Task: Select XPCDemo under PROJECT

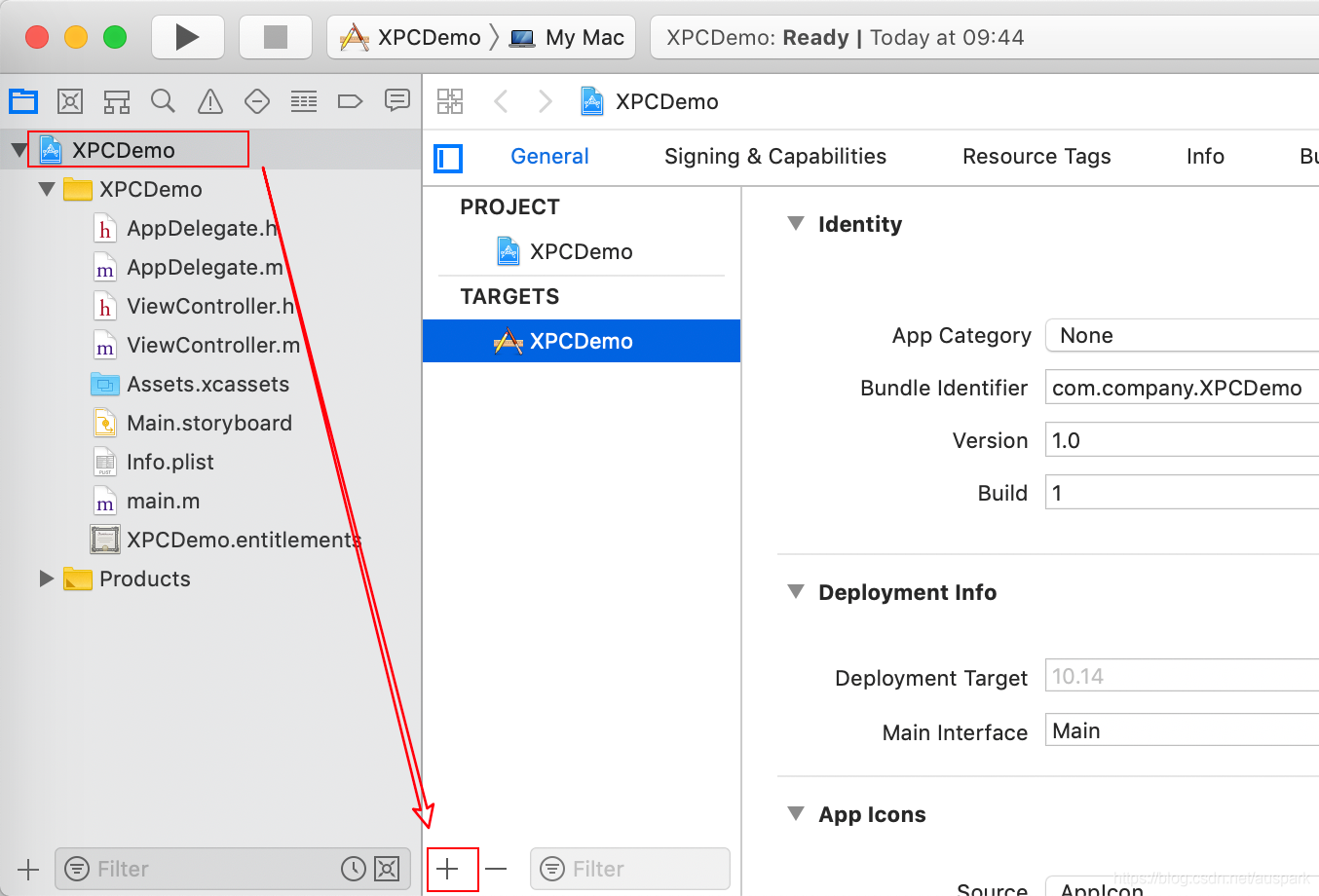Action: [582, 251]
